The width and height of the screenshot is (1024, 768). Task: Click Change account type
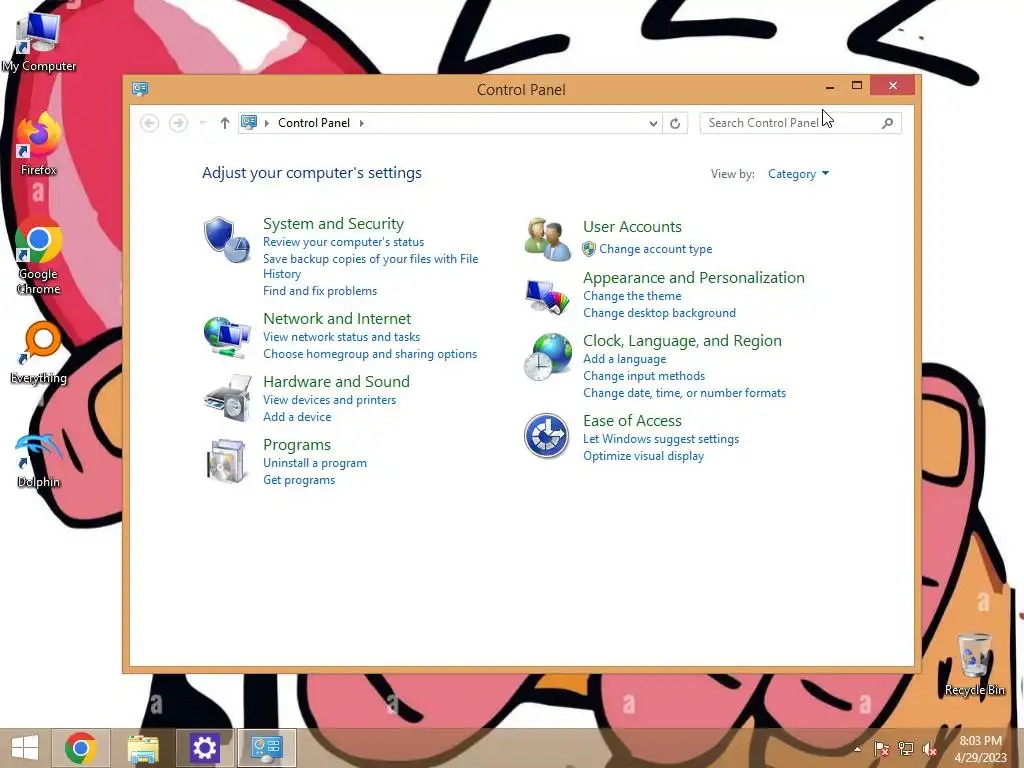[656, 249]
